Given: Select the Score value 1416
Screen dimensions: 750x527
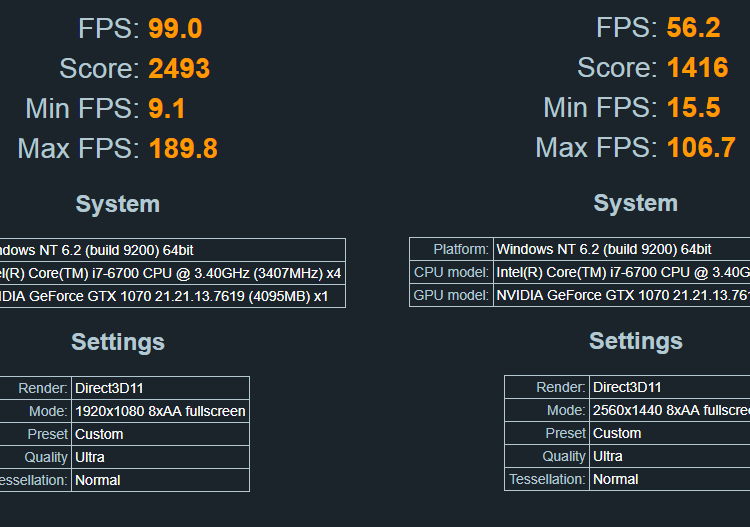Looking at the screenshot, I should (697, 68).
